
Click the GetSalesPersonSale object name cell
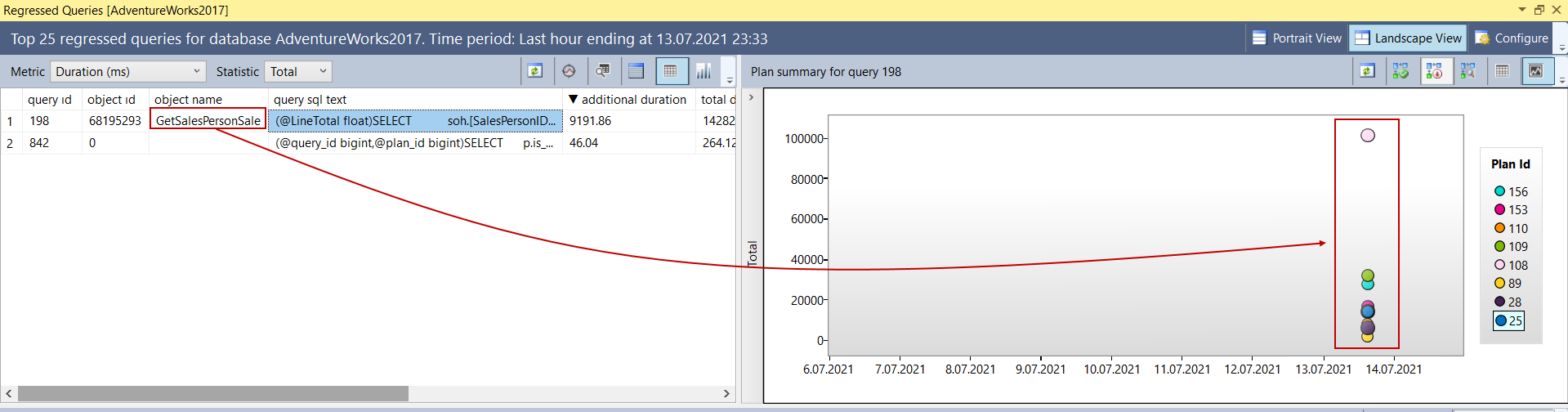208,120
